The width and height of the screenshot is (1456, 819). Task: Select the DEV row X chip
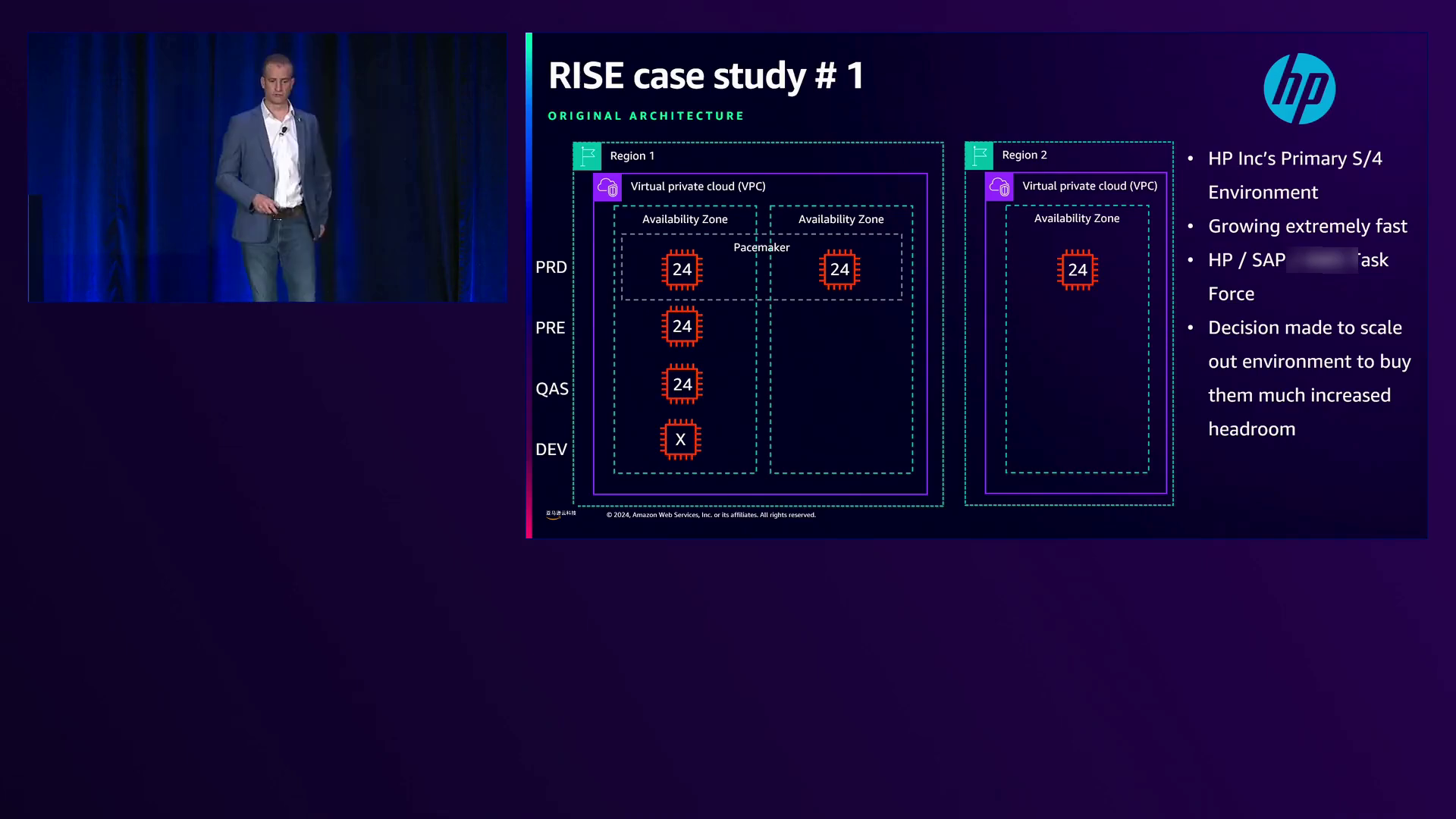tap(680, 440)
